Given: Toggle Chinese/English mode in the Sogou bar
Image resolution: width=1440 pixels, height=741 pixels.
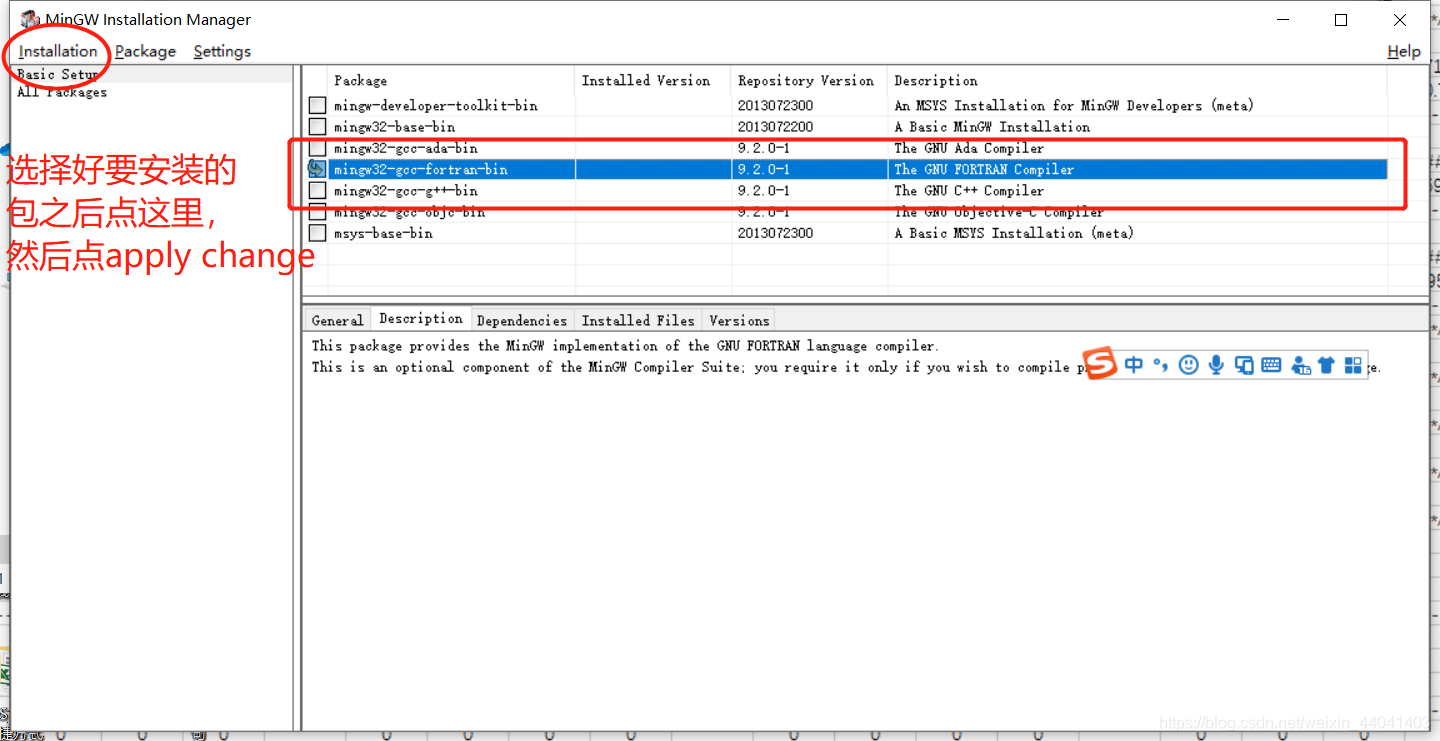Looking at the screenshot, I should pyautogui.click(x=1134, y=365).
